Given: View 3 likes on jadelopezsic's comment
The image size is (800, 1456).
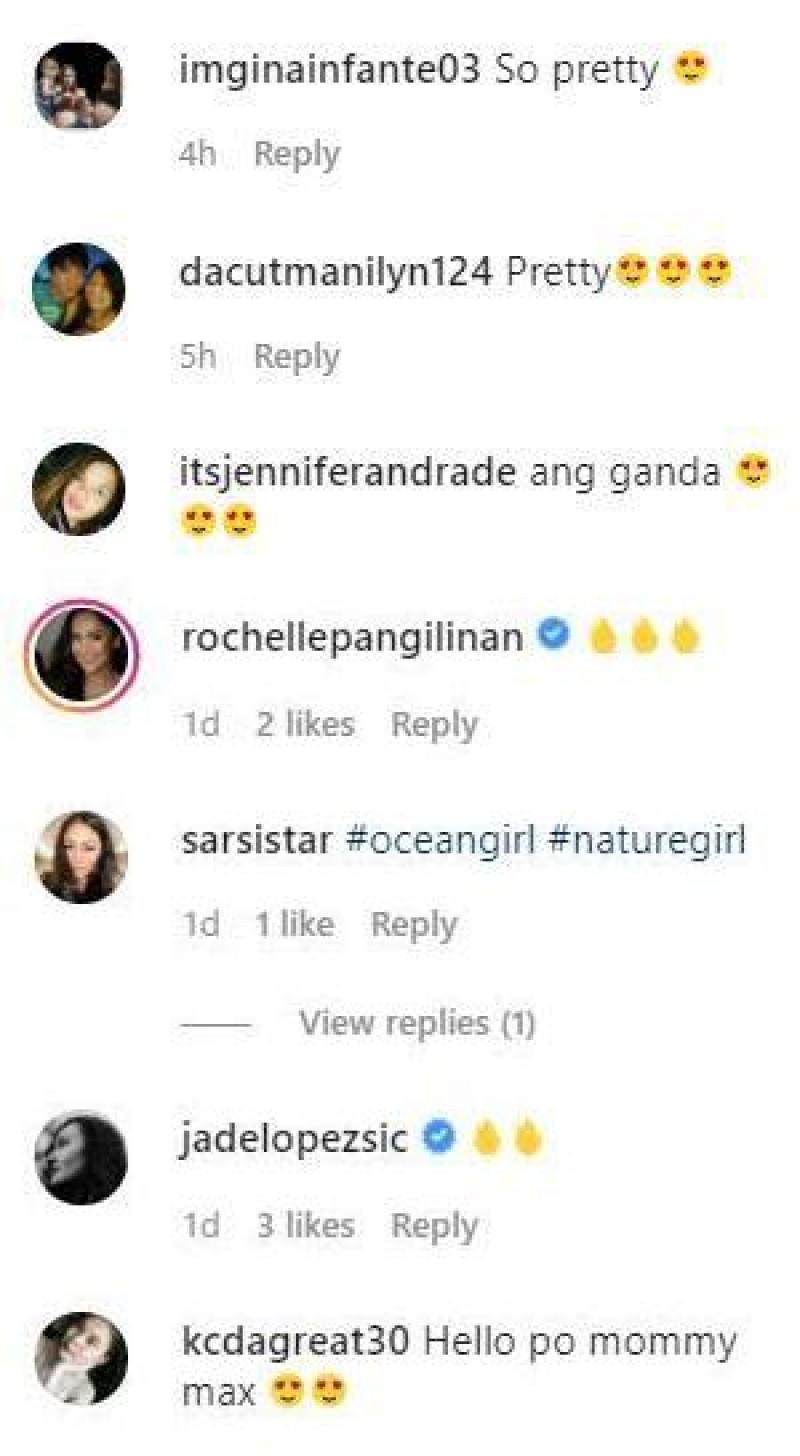Looking at the screenshot, I should pos(304,1225).
